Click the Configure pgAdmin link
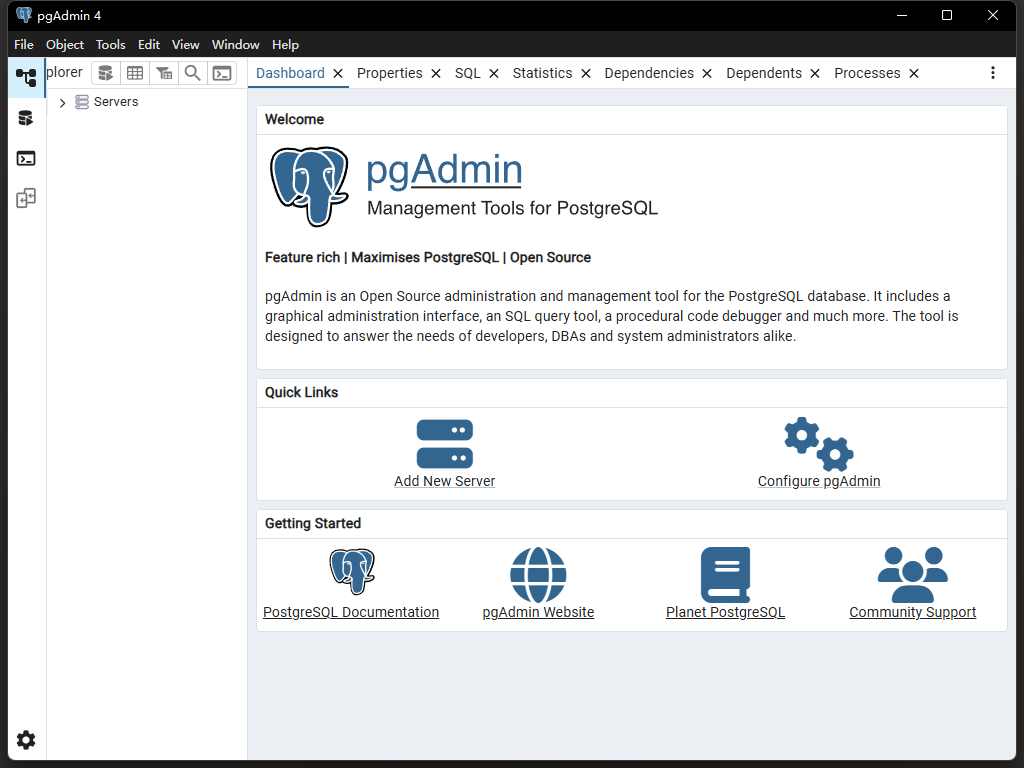Image resolution: width=1024 pixels, height=768 pixels. point(819,481)
